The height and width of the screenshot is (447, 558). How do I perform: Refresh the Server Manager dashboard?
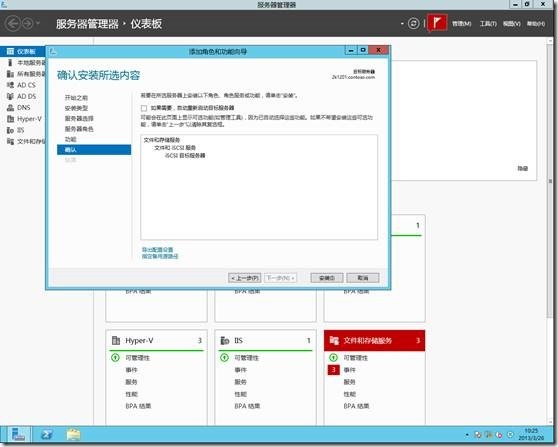pyautogui.click(x=413, y=23)
